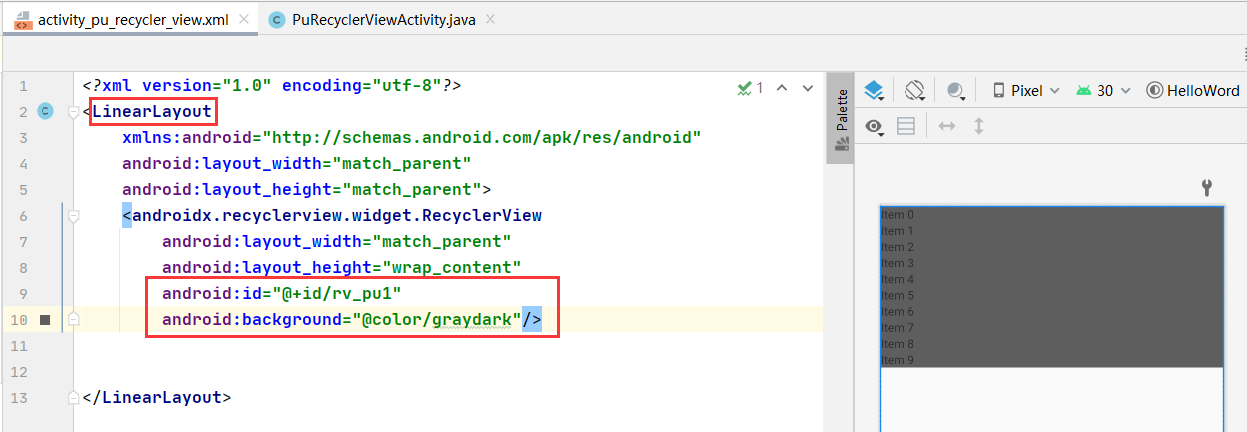
Task: Click the fold end marker on line 10
Action: [x=73, y=320]
